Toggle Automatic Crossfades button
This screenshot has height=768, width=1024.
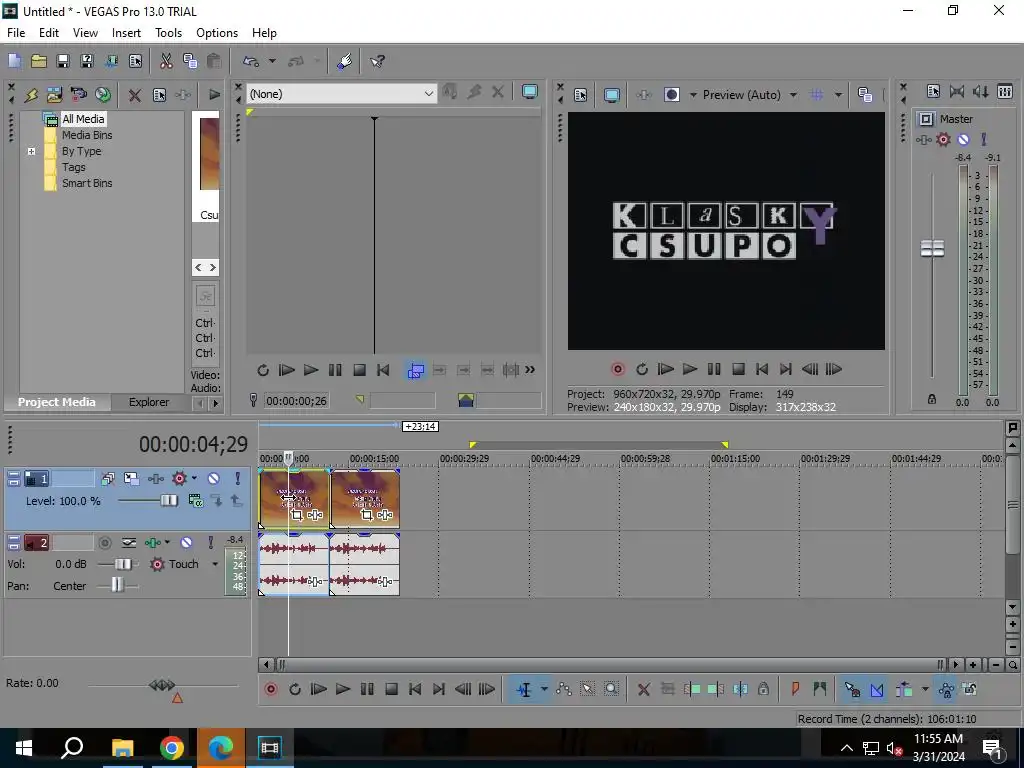876,690
